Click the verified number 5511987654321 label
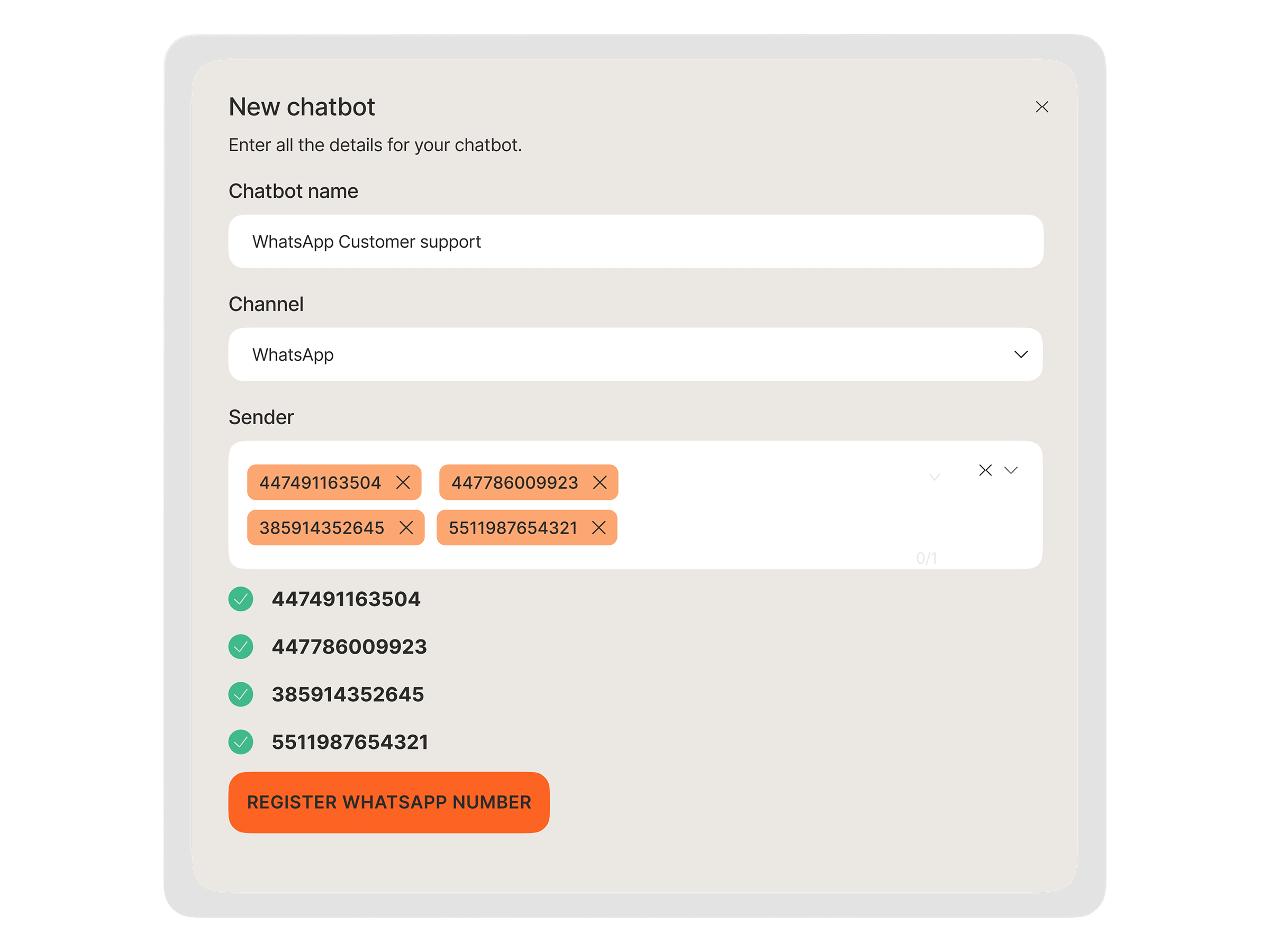This screenshot has width=1270, height=952. click(350, 742)
